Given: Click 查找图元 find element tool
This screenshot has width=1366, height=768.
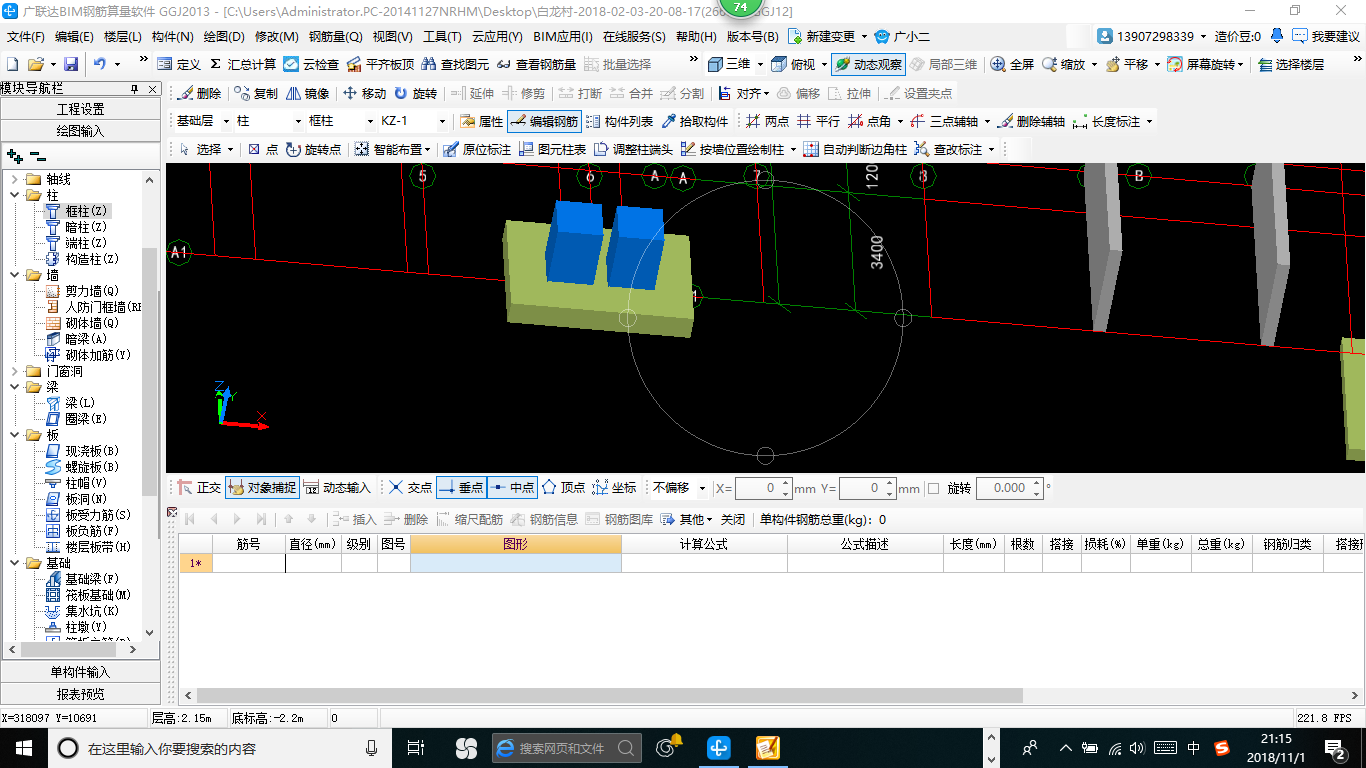Looking at the screenshot, I should coord(455,64).
